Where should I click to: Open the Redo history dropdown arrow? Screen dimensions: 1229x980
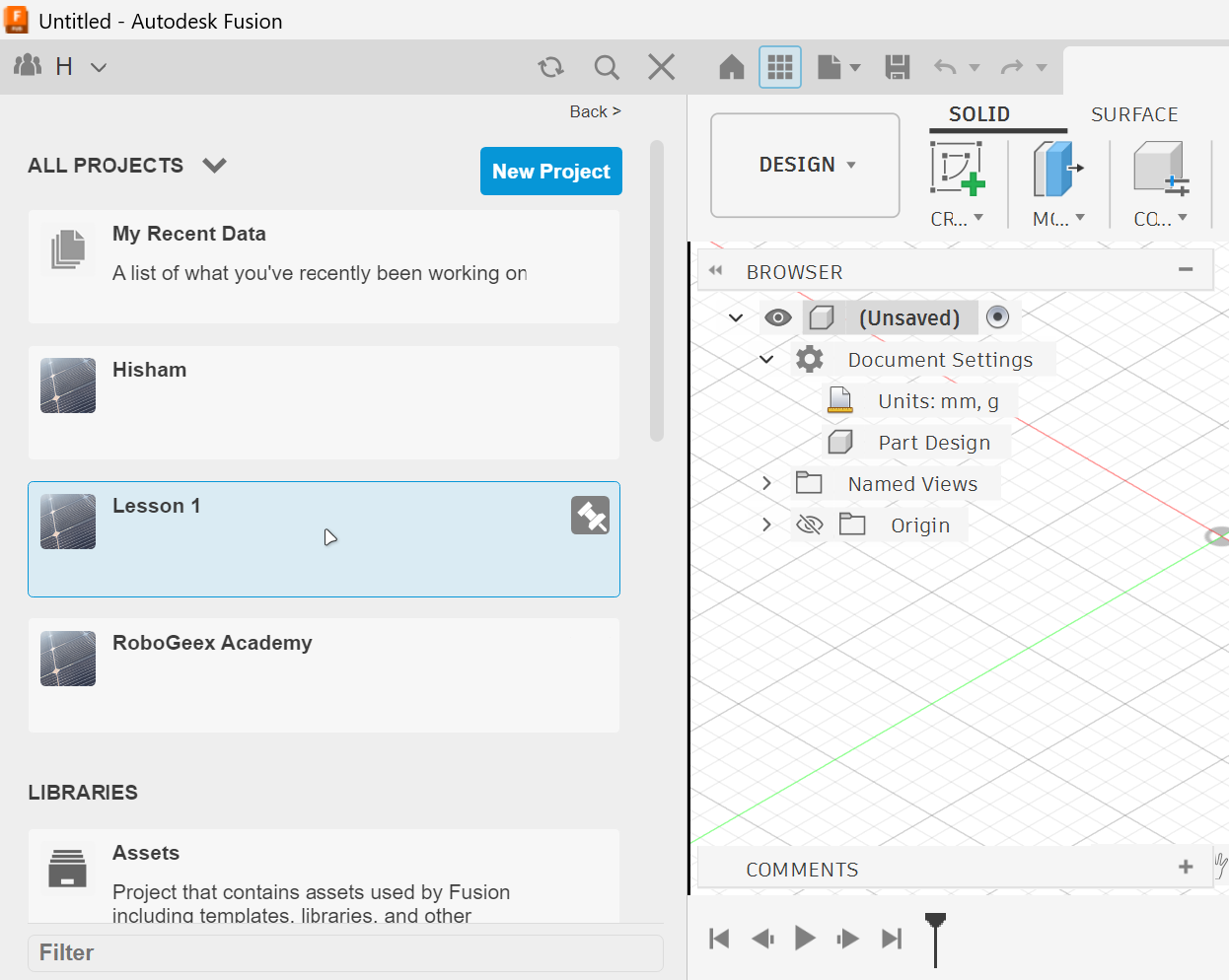[1042, 68]
